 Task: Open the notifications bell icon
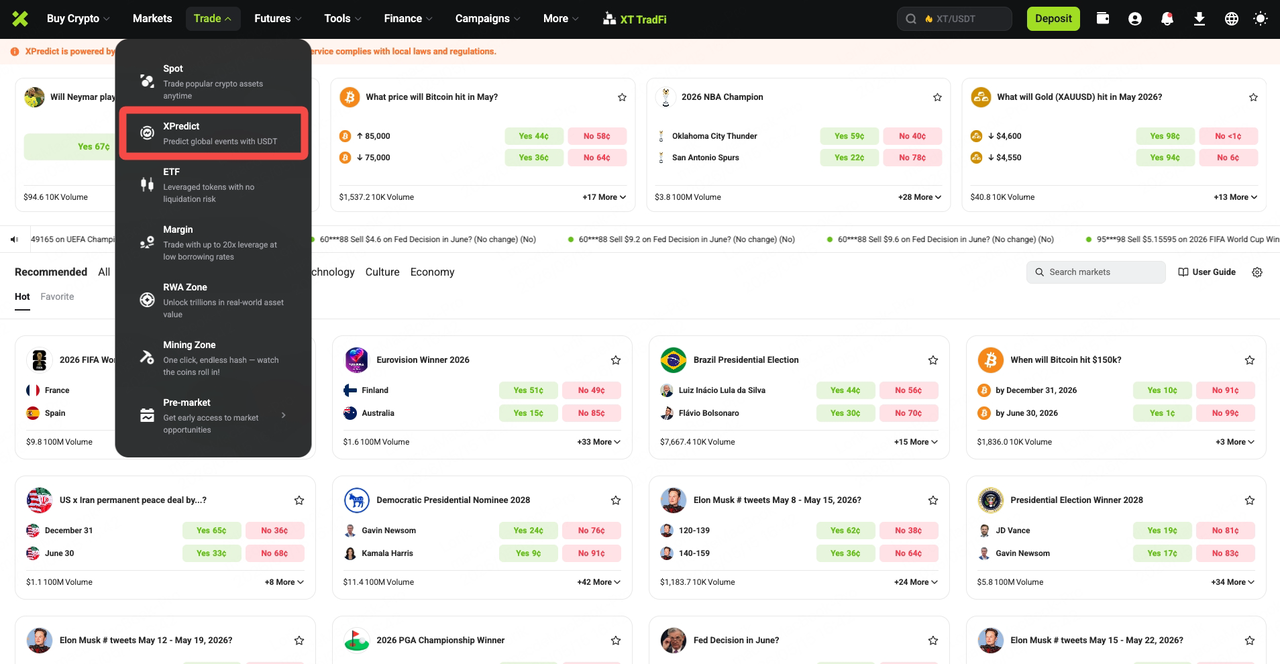pos(1167,18)
